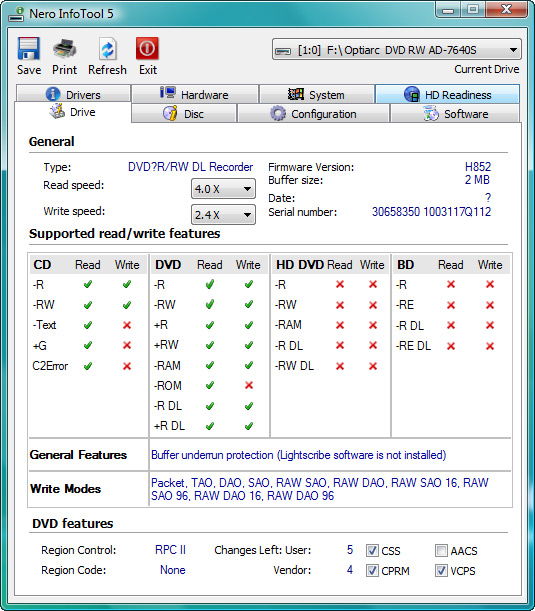Click the Refresh button label
535x611 pixels.
pos(108,70)
